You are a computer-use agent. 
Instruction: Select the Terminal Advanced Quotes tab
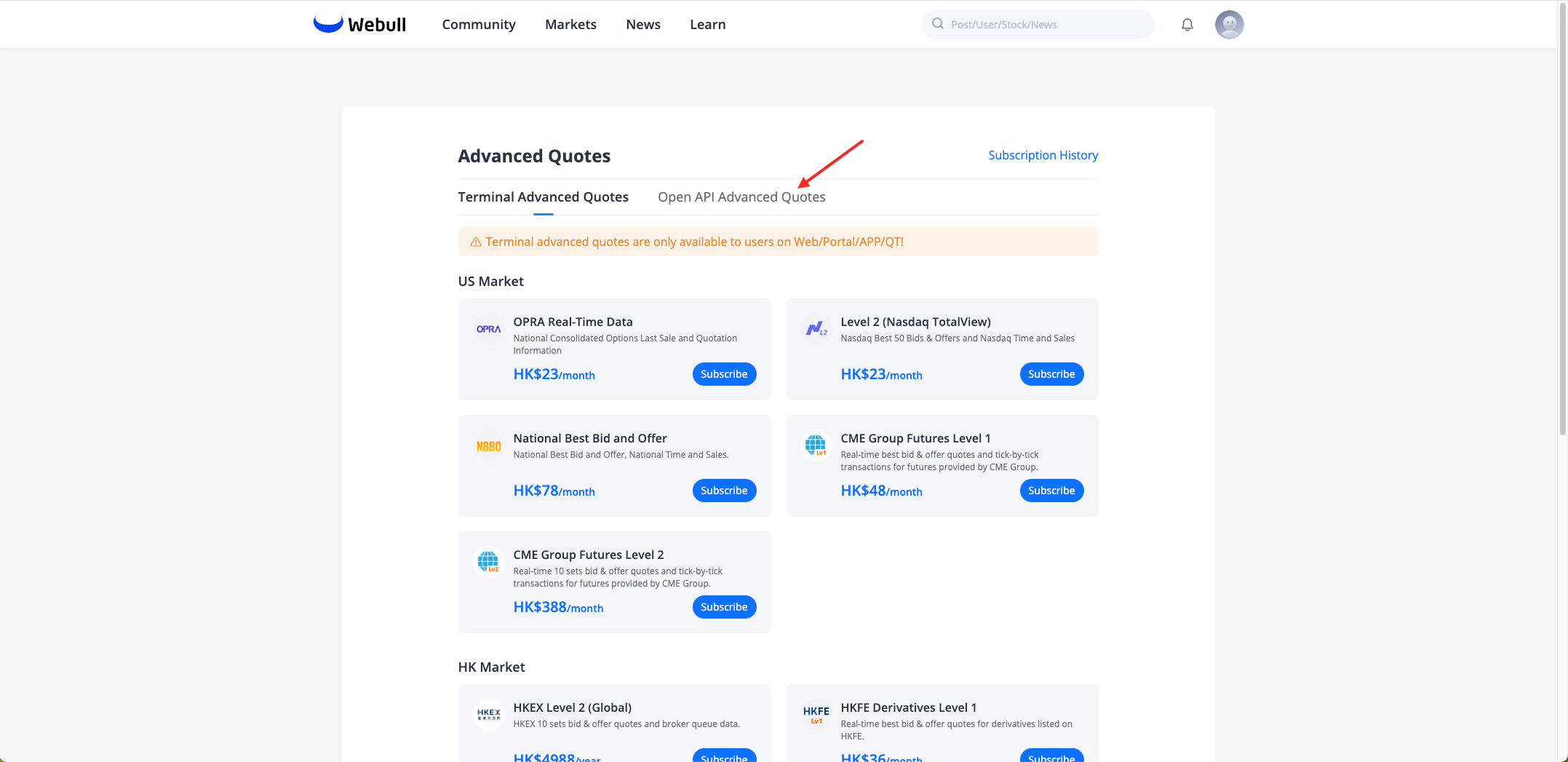pos(543,197)
